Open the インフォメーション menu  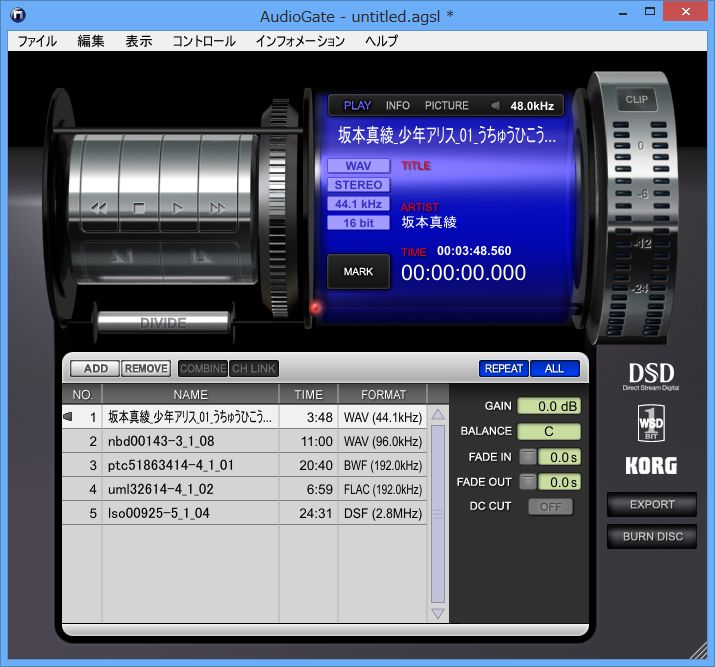(300, 41)
